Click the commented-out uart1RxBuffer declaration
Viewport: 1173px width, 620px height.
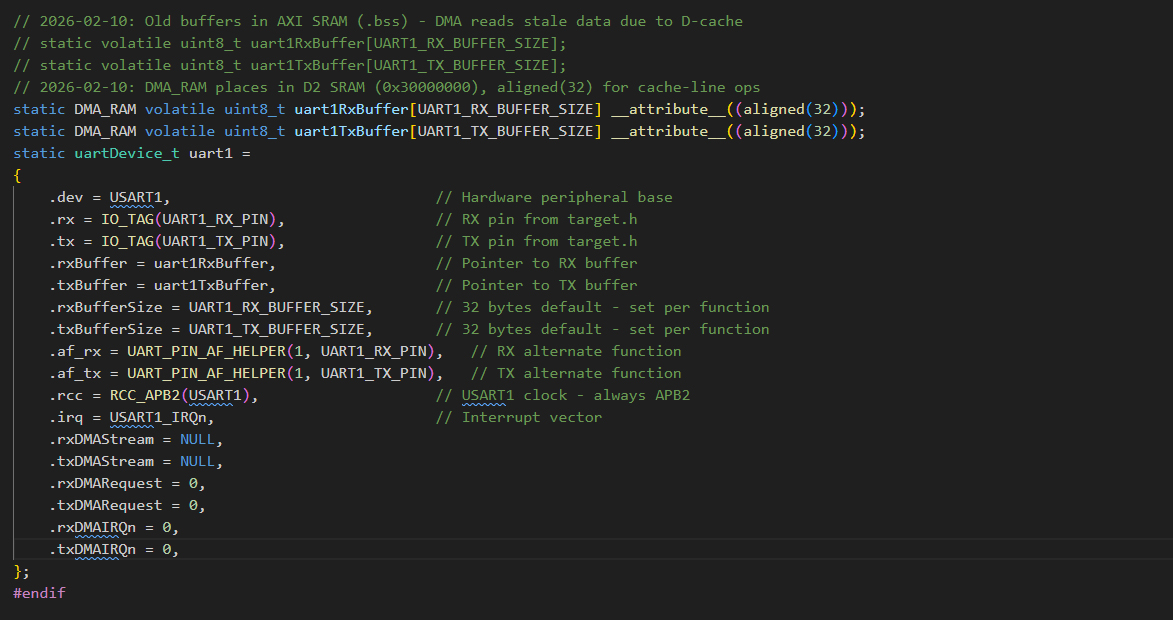click(x=283, y=43)
